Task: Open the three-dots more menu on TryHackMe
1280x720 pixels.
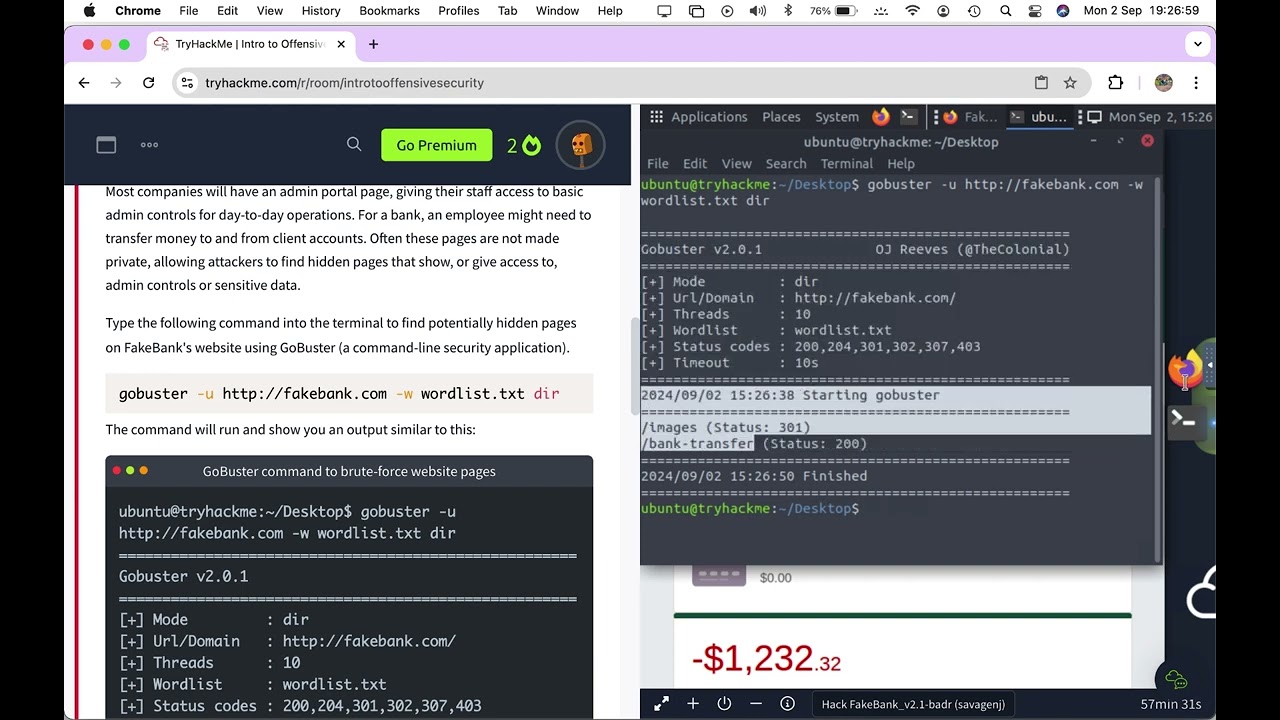Action: coord(149,145)
